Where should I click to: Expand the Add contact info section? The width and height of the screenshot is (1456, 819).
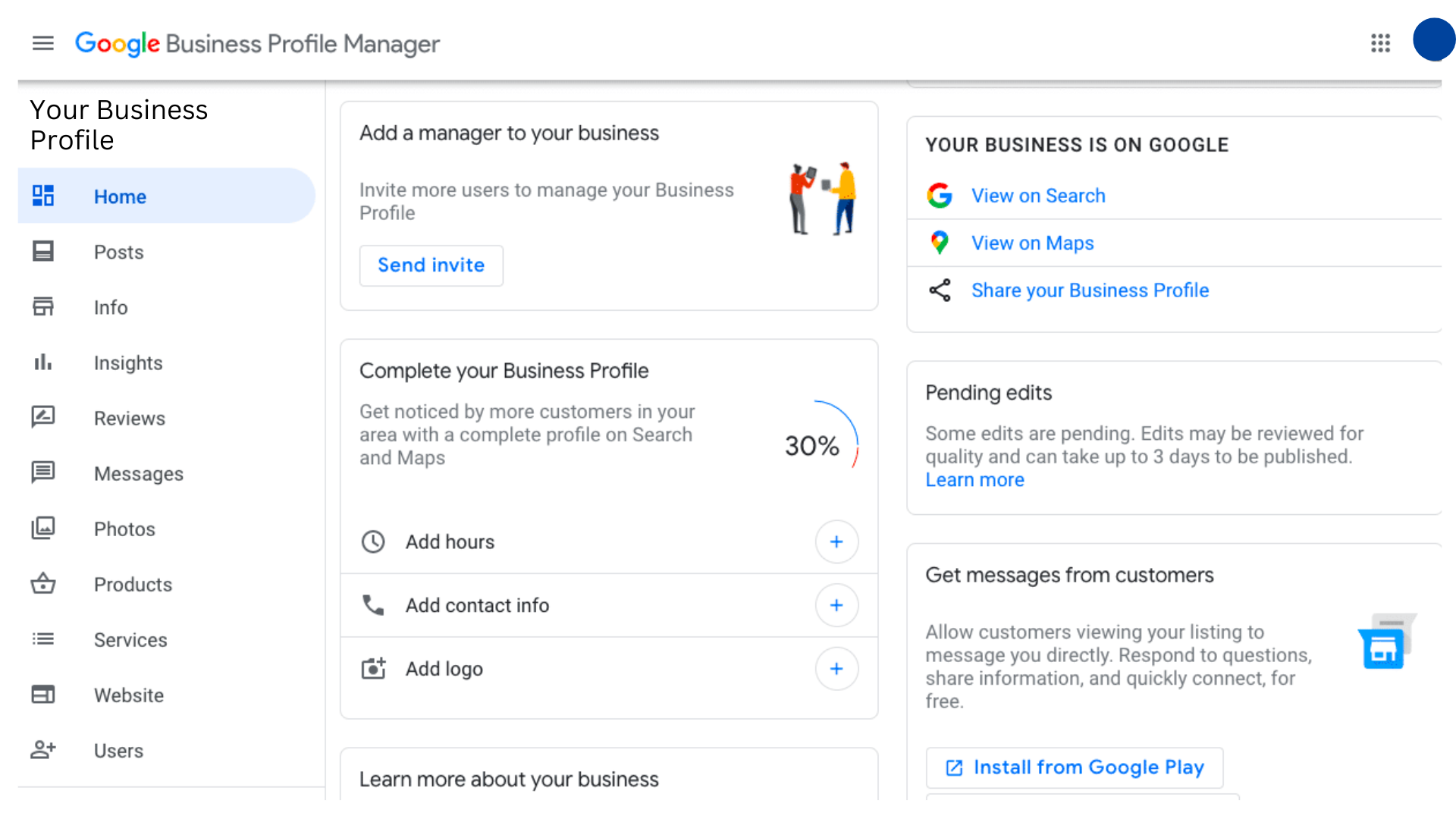[x=836, y=605]
